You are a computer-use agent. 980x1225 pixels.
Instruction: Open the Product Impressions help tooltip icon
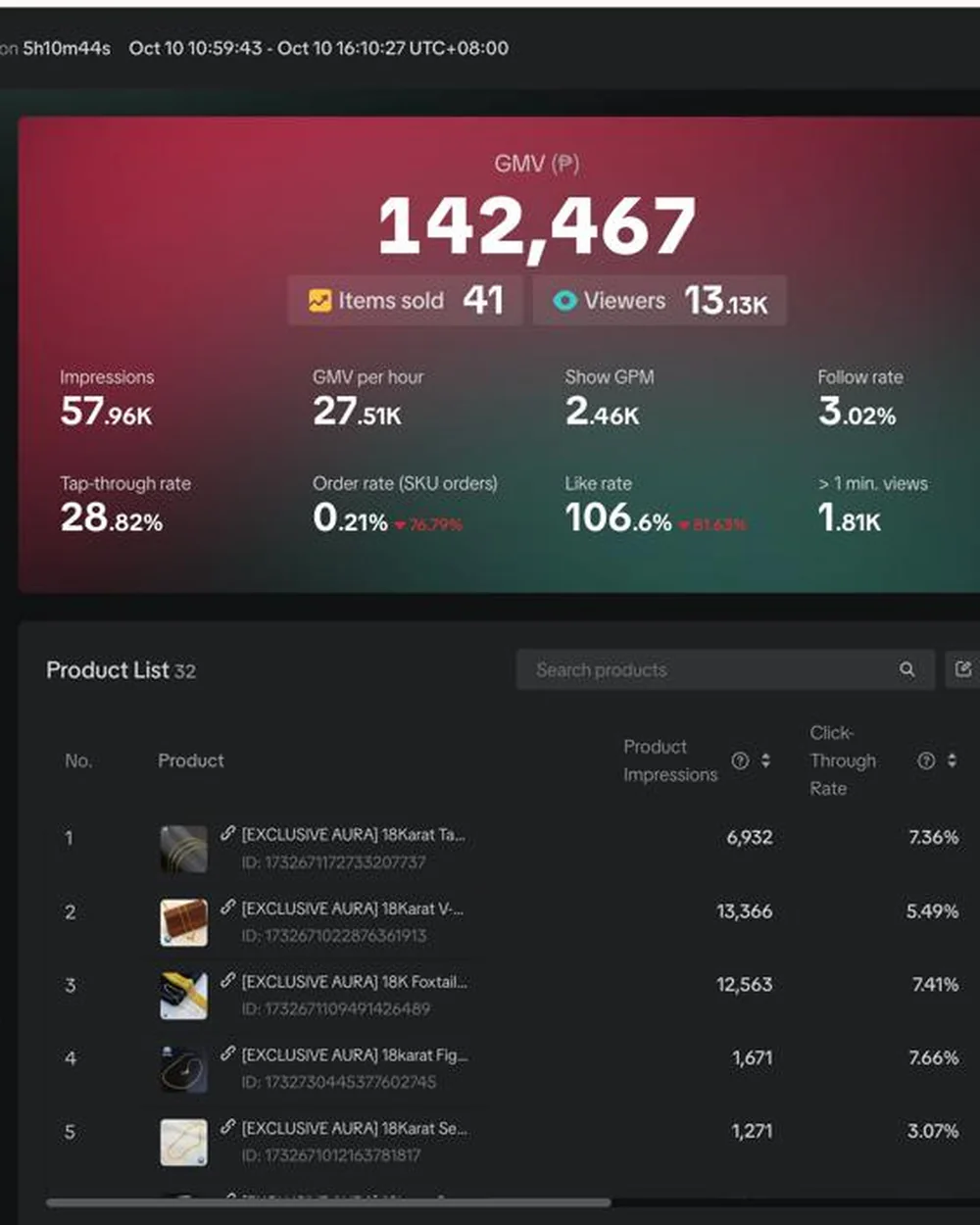[740, 760]
